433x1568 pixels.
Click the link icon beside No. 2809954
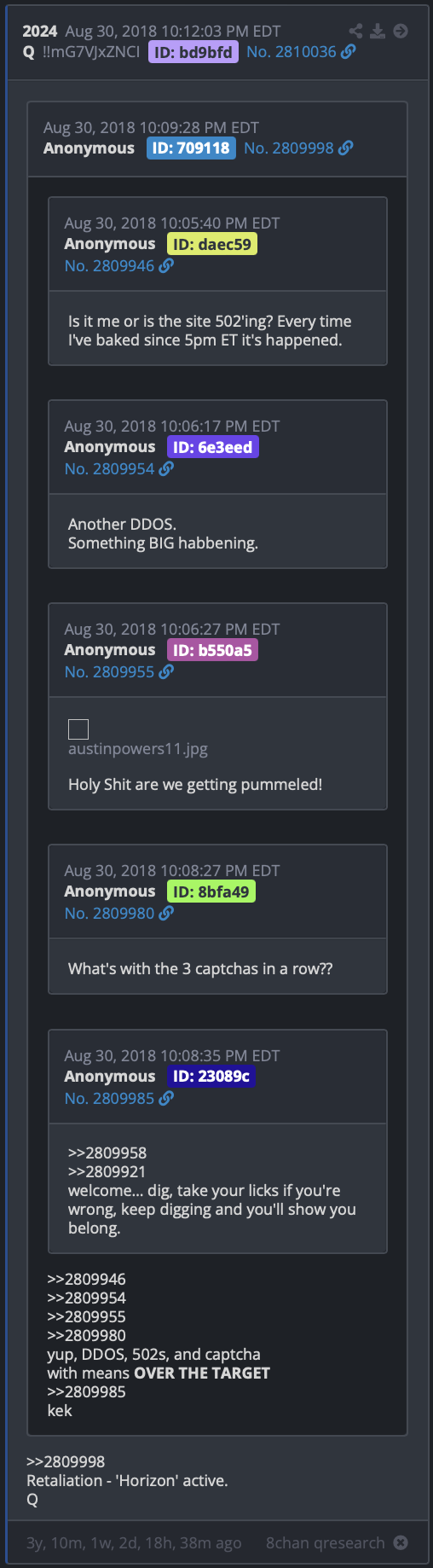pyautogui.click(x=166, y=469)
